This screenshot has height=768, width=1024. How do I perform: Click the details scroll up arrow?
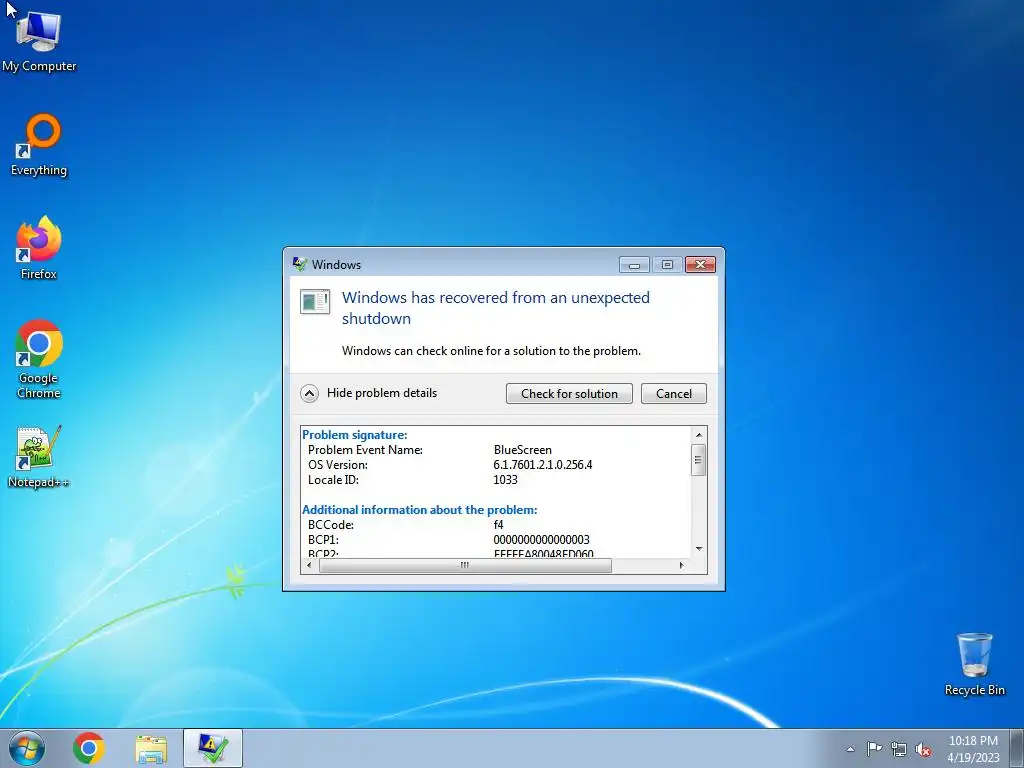(x=698, y=435)
